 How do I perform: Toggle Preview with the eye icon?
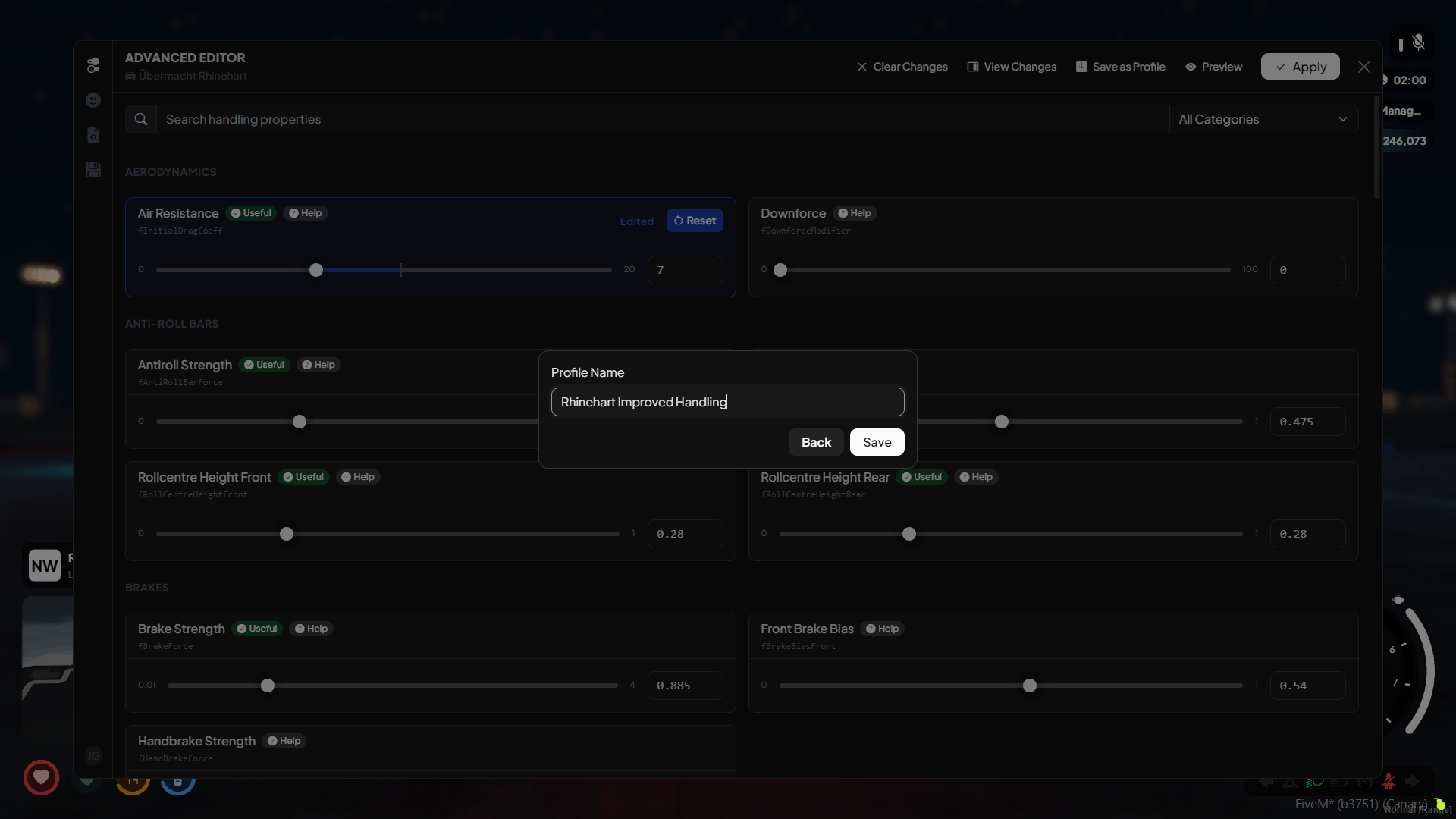(1213, 67)
